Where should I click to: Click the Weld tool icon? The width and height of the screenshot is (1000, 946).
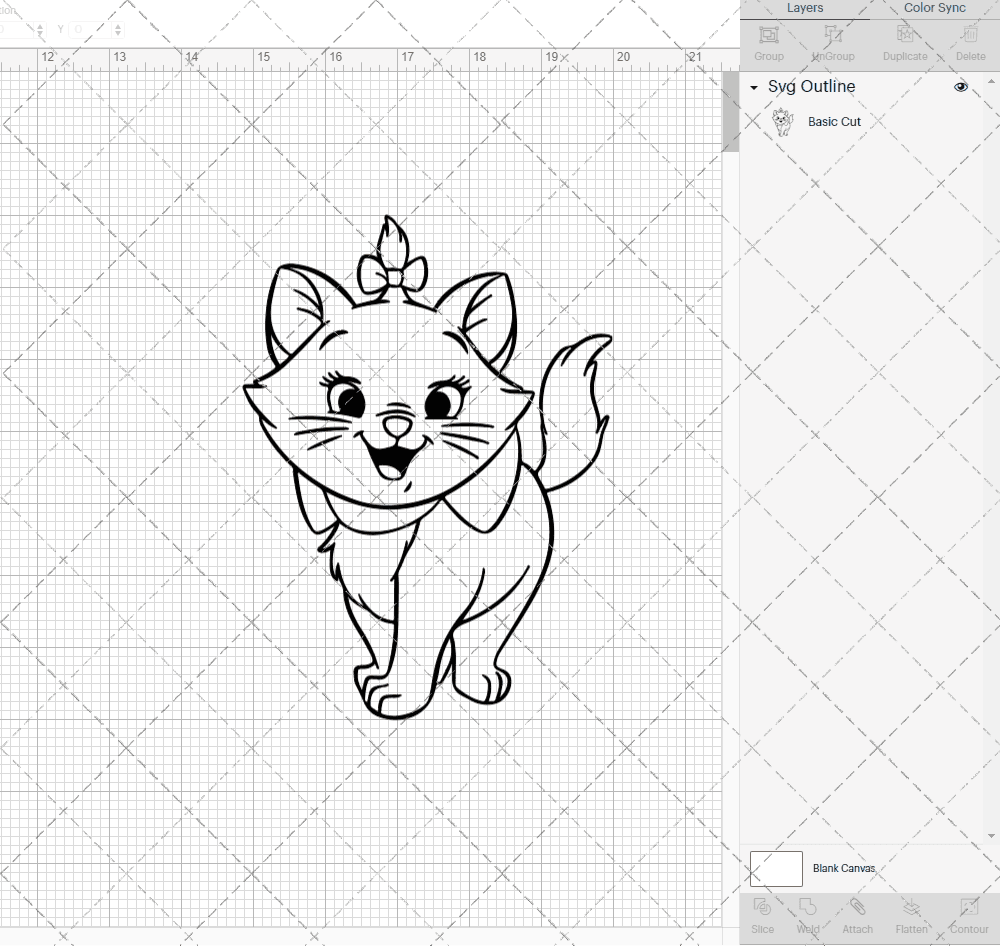pyautogui.click(x=807, y=906)
